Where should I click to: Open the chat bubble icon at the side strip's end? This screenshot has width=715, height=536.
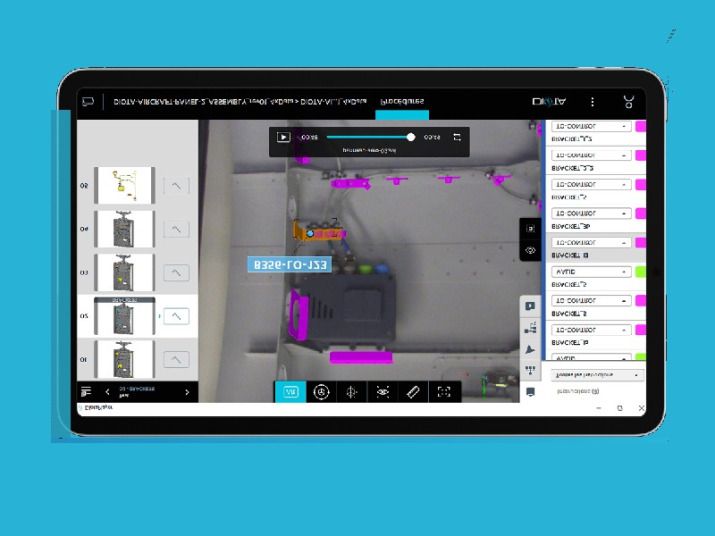pos(530,391)
